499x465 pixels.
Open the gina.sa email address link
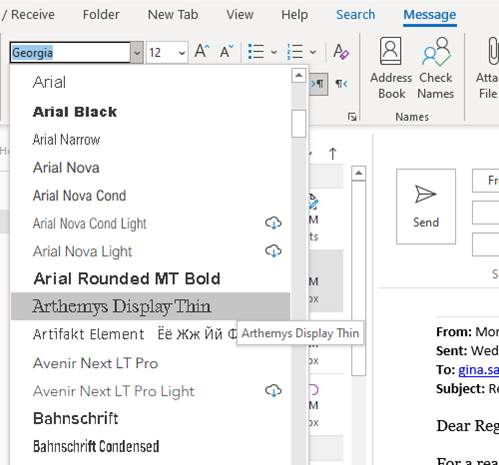(x=478, y=370)
